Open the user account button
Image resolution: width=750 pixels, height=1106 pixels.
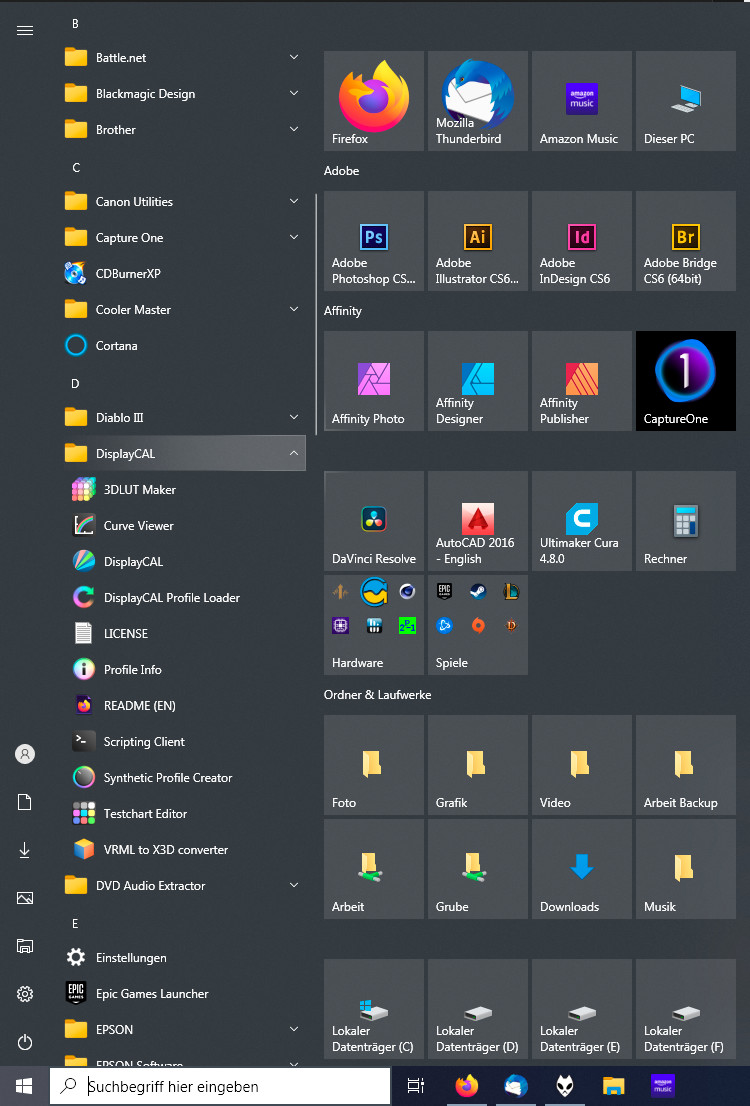[x=25, y=754]
